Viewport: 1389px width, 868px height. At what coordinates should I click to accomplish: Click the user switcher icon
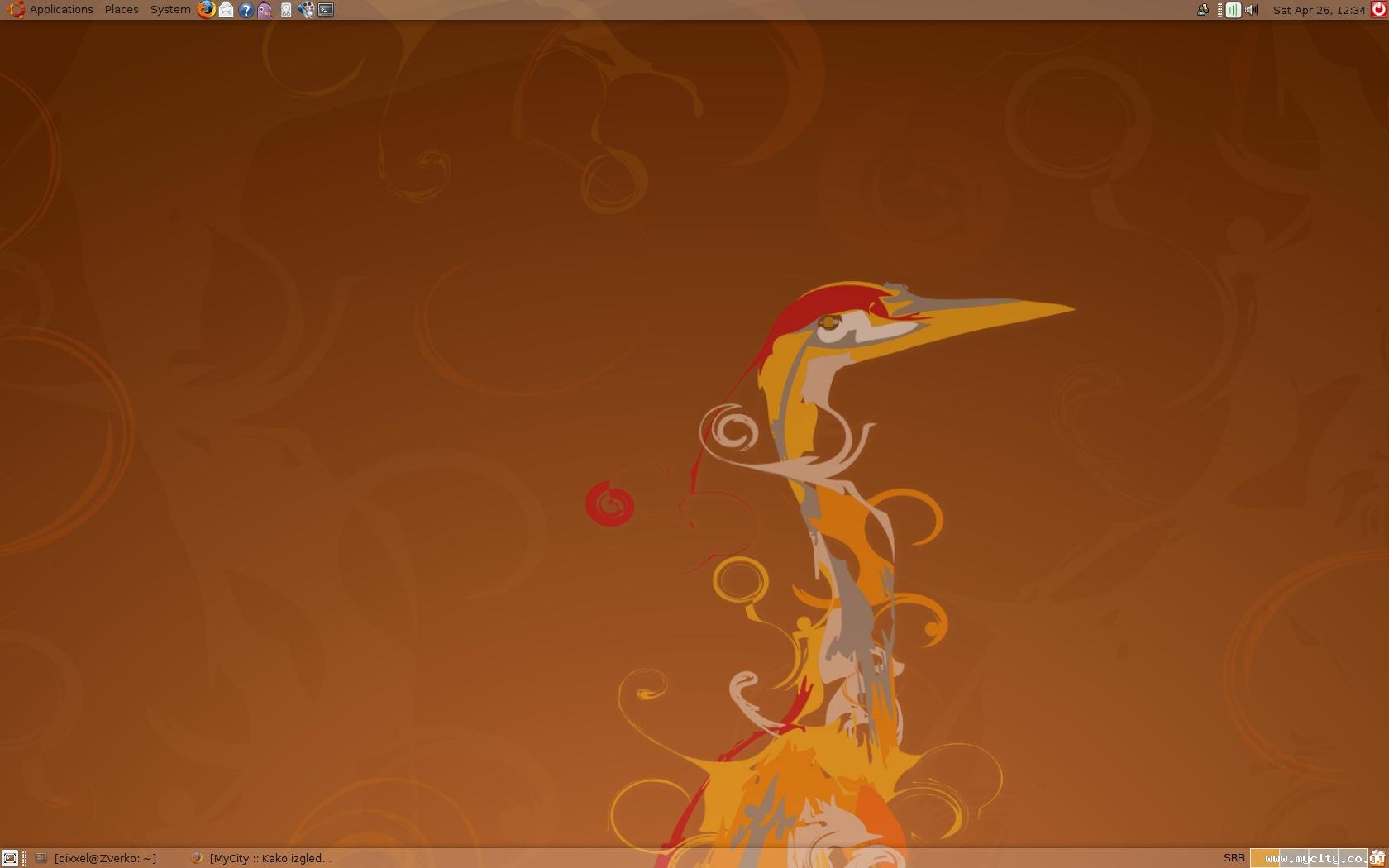(x=1203, y=10)
